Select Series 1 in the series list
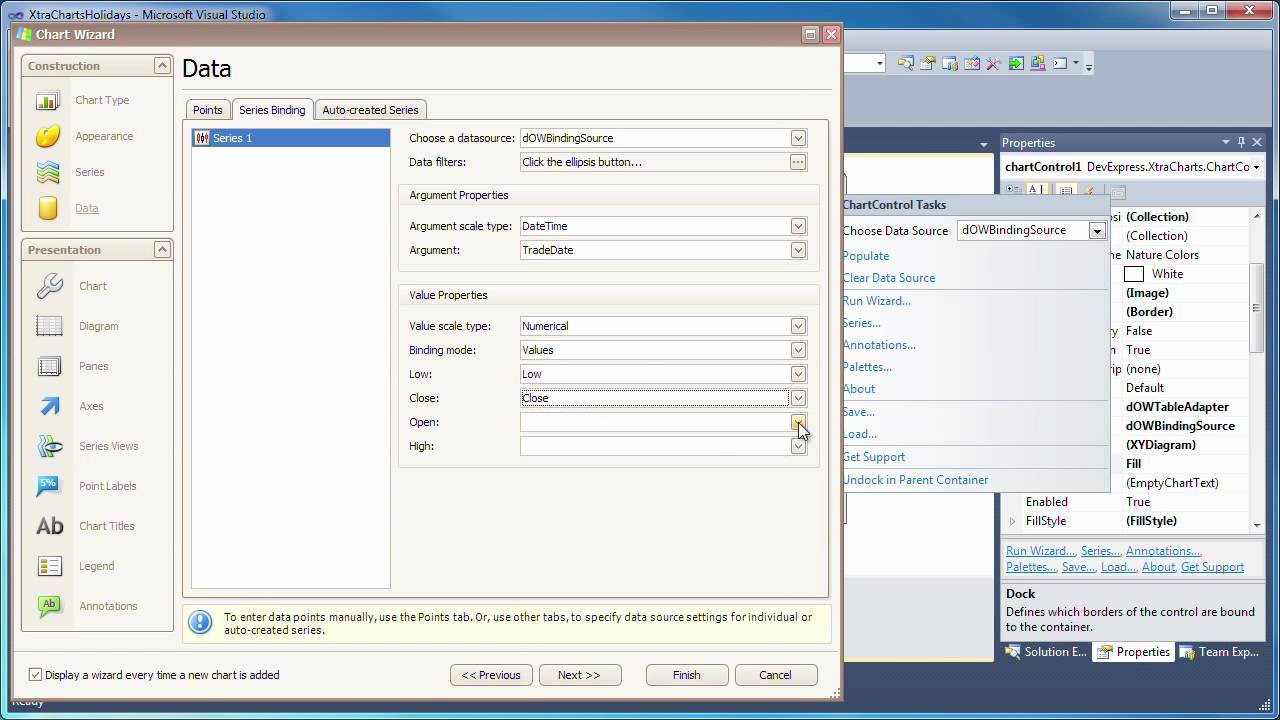This screenshot has width=1280, height=720. click(x=291, y=138)
